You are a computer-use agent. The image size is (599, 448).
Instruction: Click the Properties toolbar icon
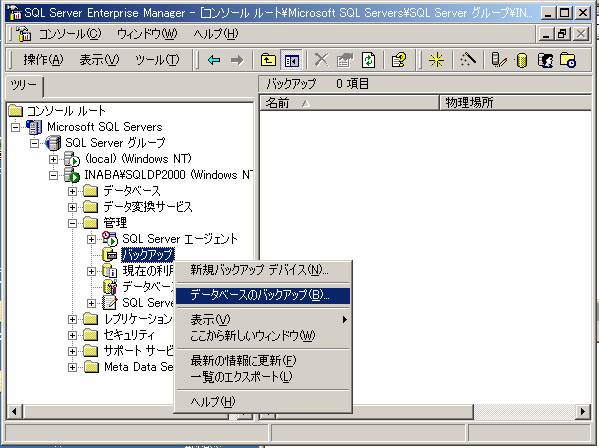[345, 60]
